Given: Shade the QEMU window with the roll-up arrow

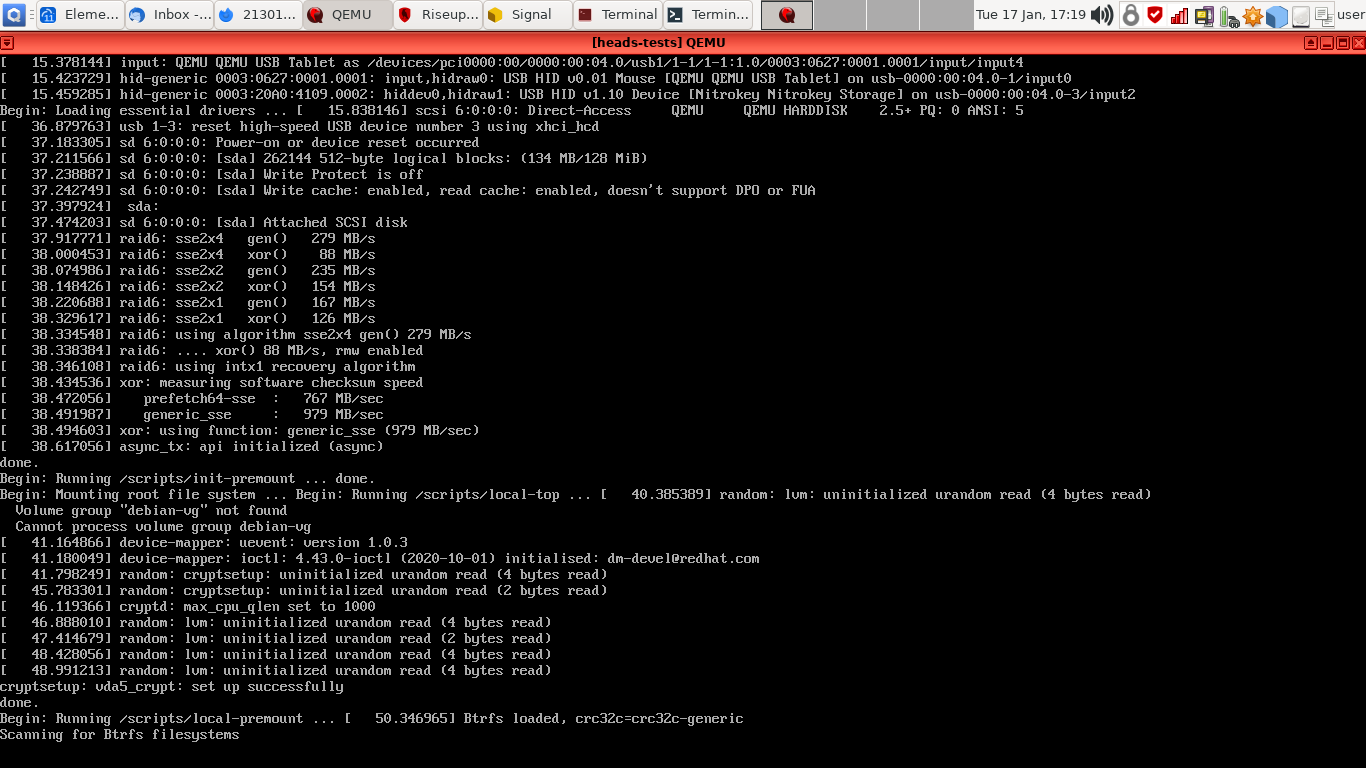Looking at the screenshot, I should tap(1310, 43).
